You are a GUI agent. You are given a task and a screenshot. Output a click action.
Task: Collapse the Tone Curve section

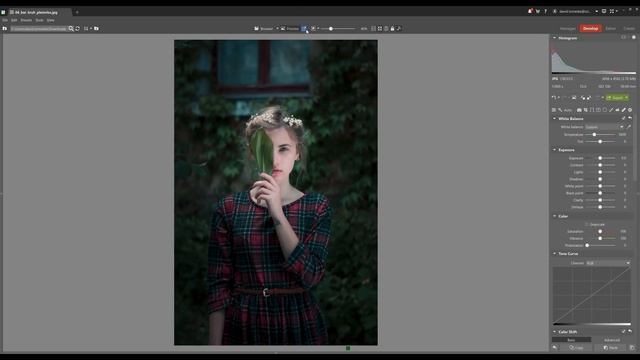tap(554, 253)
